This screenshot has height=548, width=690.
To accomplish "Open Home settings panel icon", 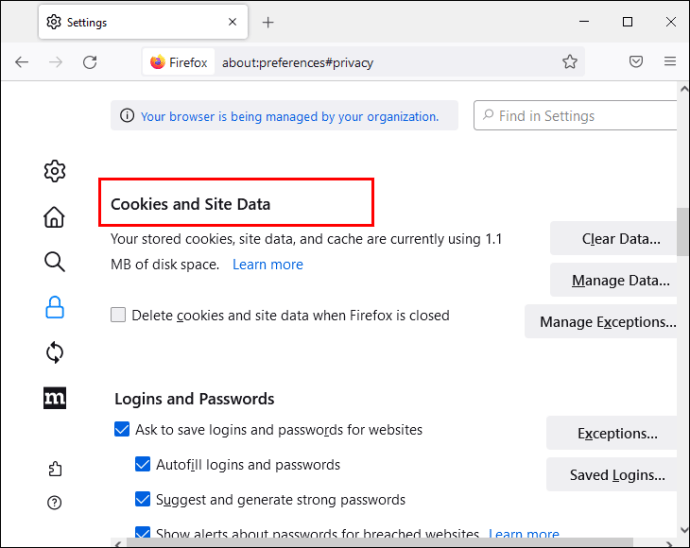I will pyautogui.click(x=55, y=217).
